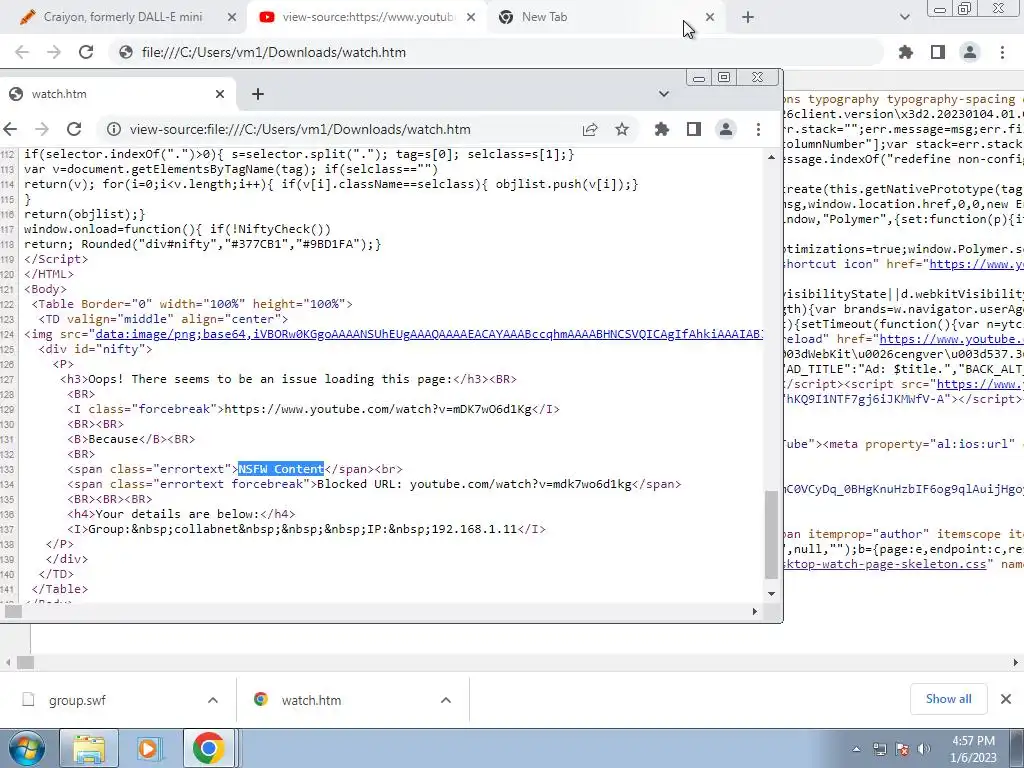This screenshot has width=1024, height=768.
Task: Click vertical scrollbar thumb in source view
Action: click(771, 534)
